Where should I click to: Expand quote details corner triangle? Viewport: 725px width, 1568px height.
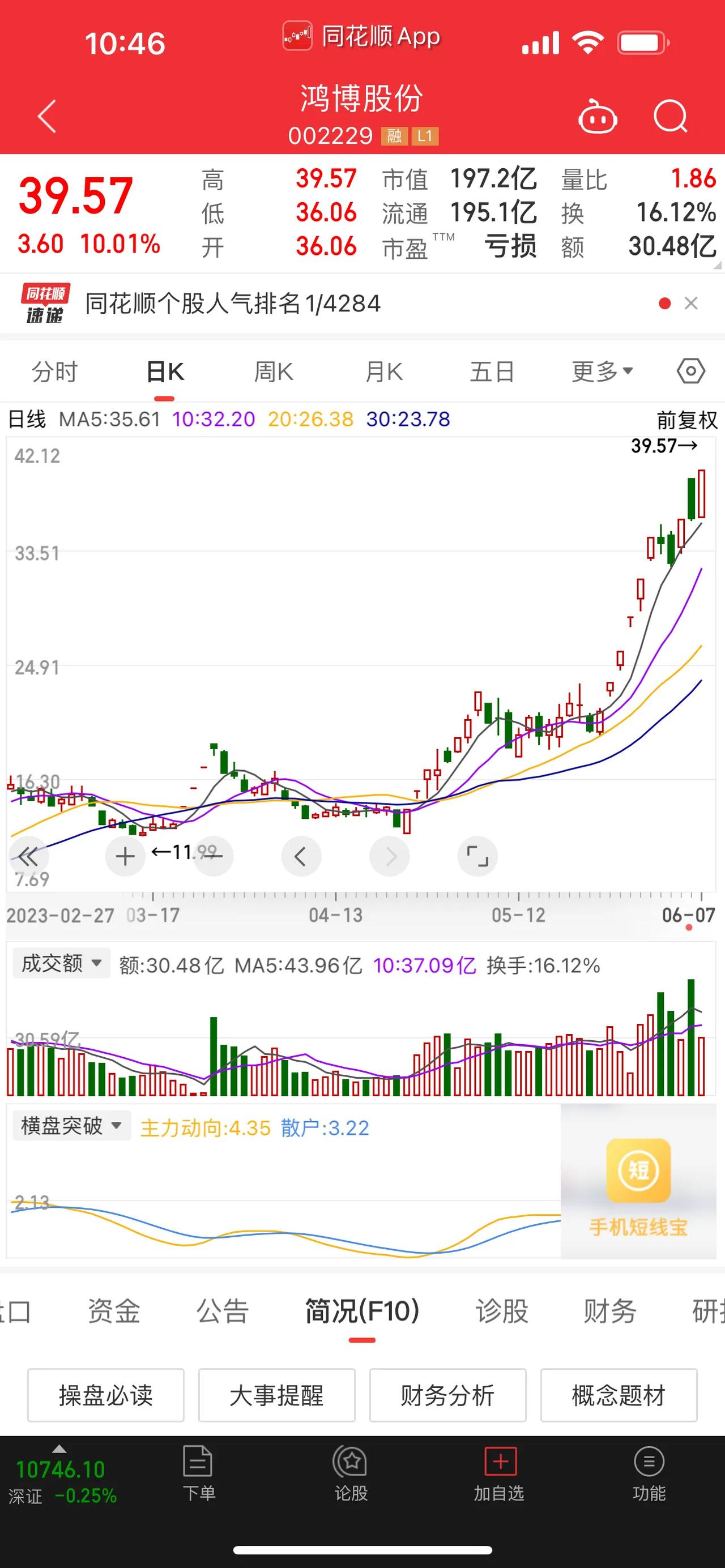(x=717, y=266)
